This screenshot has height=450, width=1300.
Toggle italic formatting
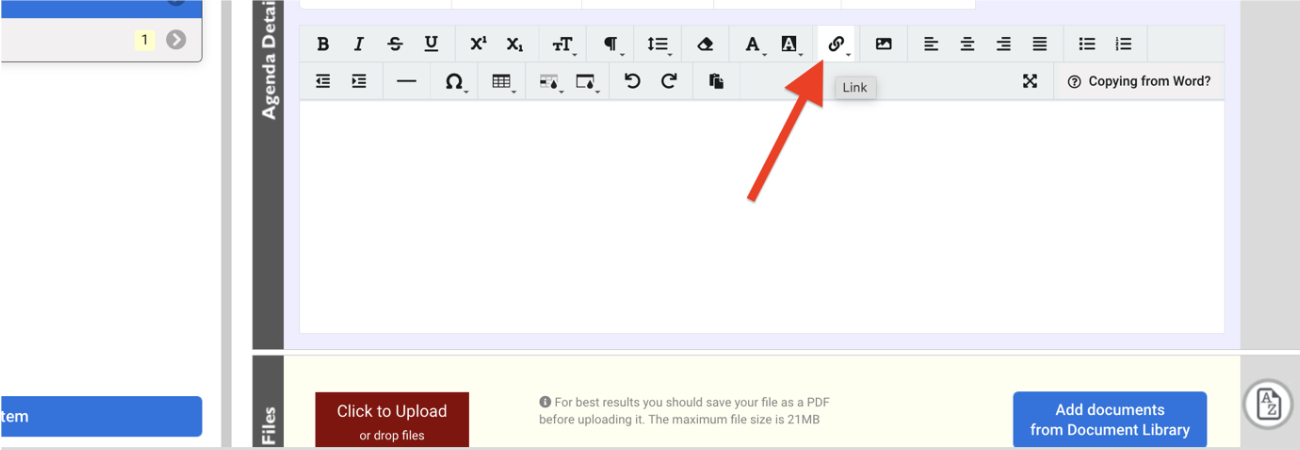pyautogui.click(x=358, y=44)
